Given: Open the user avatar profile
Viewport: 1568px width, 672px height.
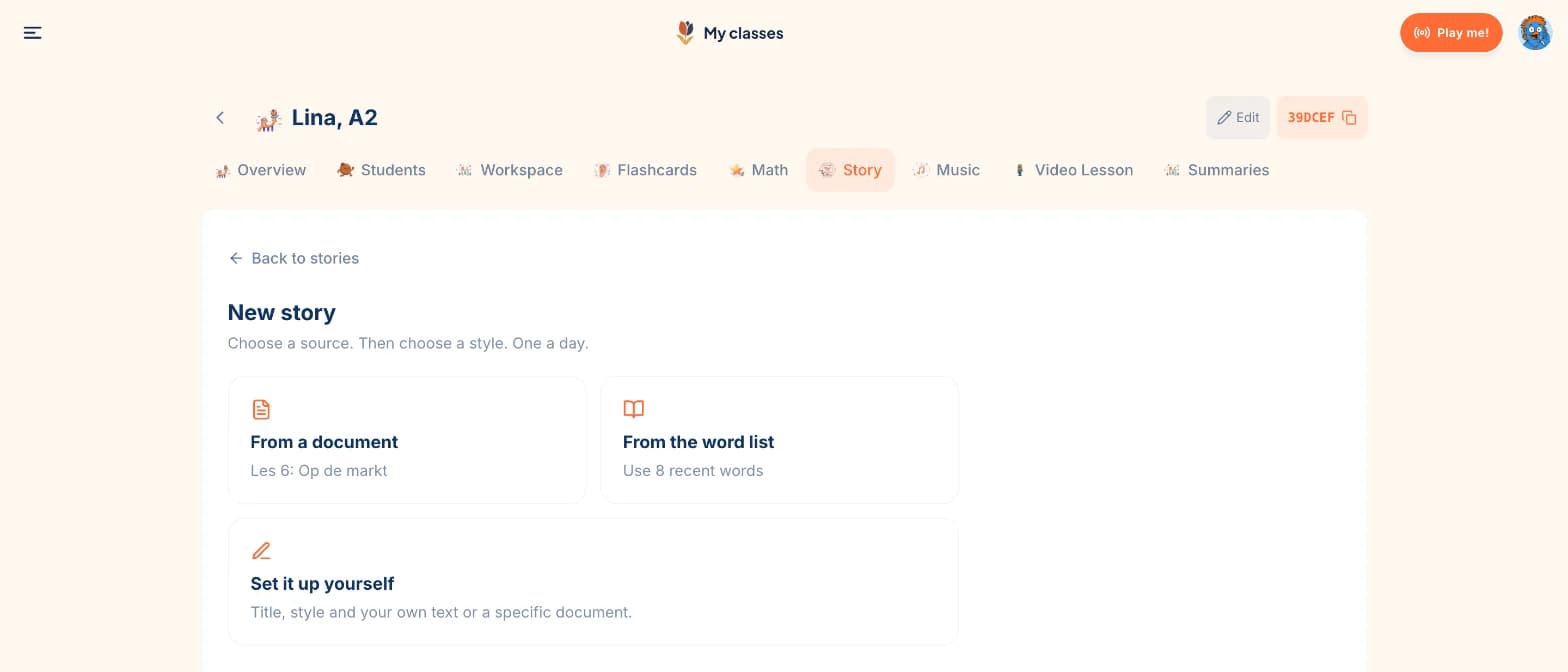Looking at the screenshot, I should 1535,33.
